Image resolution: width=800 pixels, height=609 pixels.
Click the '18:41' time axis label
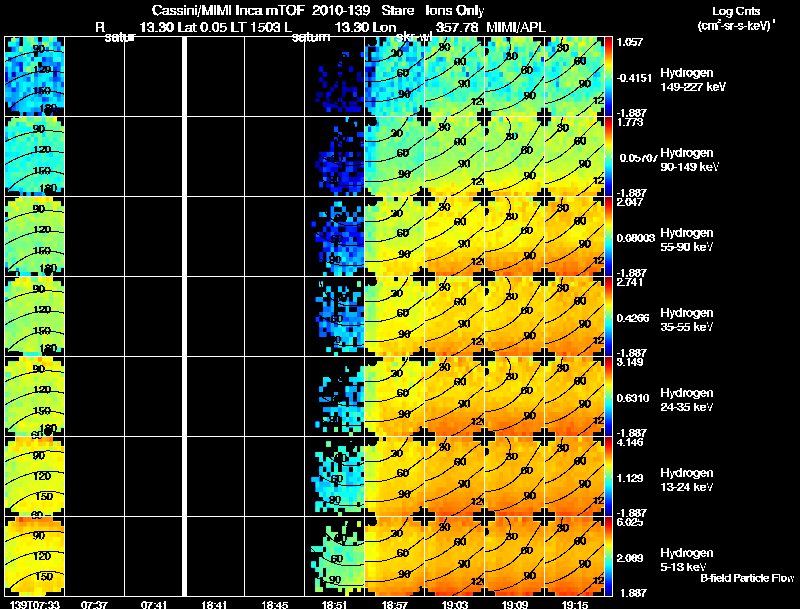pos(214,604)
